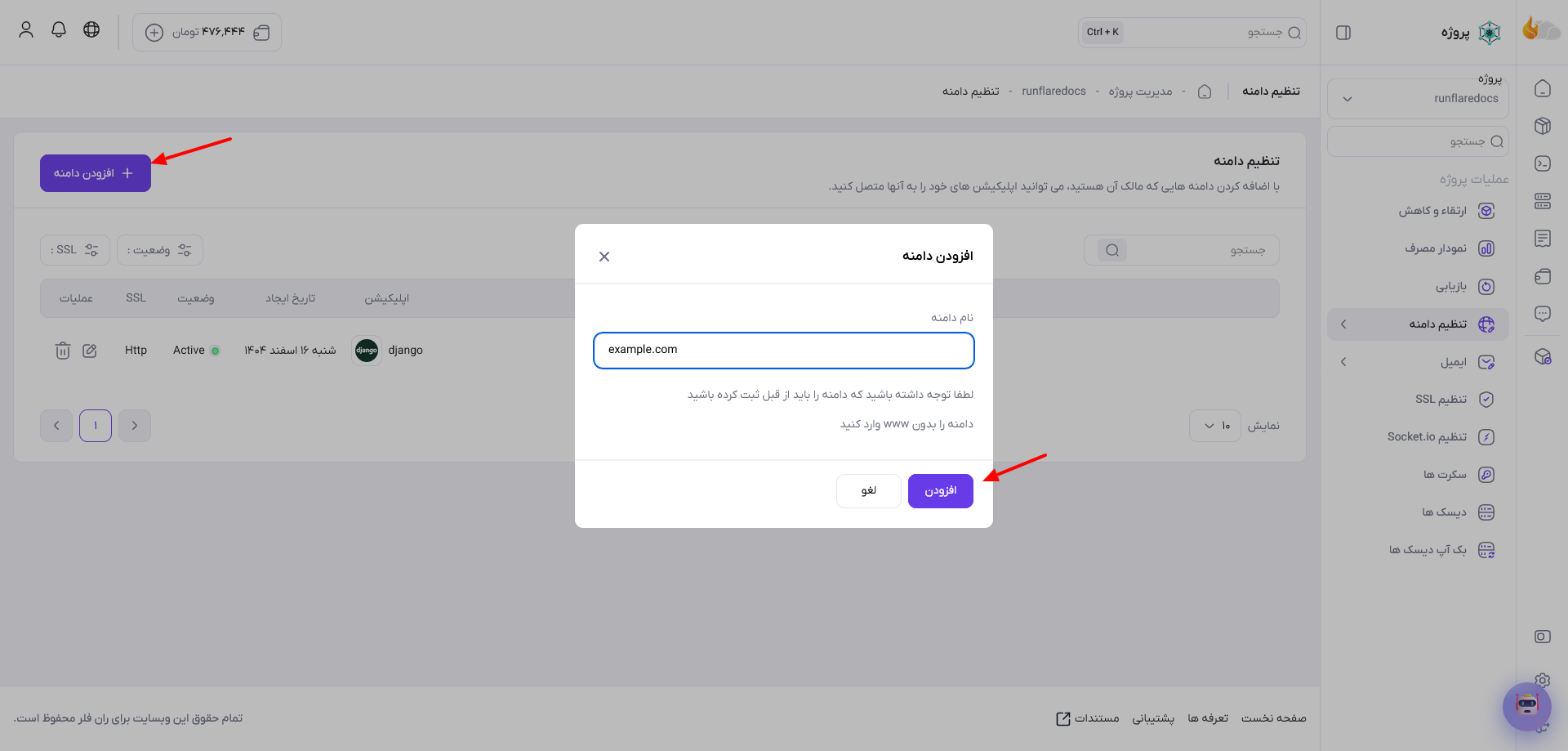
Task: Click the domain name input field
Action: click(x=784, y=351)
